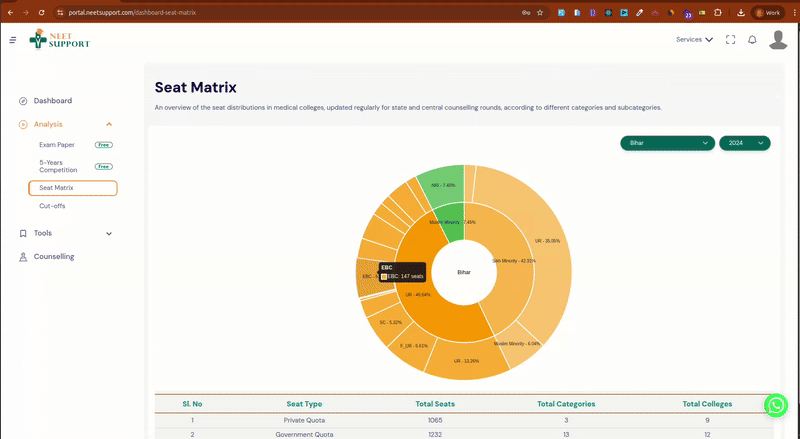
Task: Open 5-Years Competition link
Action: click(x=57, y=166)
